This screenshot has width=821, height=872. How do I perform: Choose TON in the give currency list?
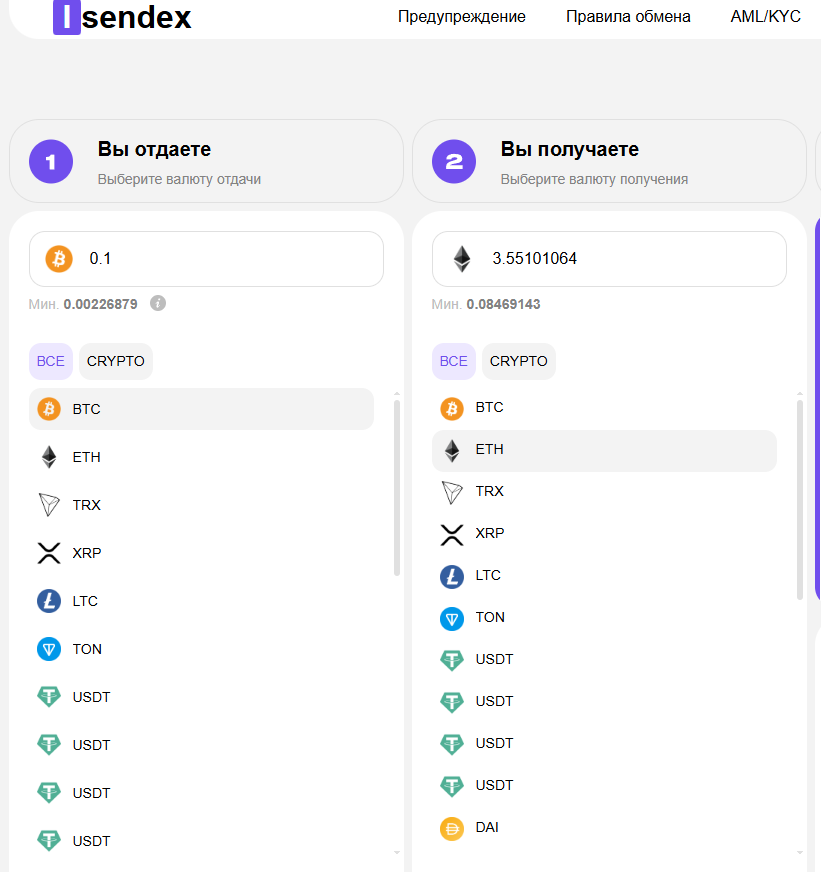[x=201, y=649]
